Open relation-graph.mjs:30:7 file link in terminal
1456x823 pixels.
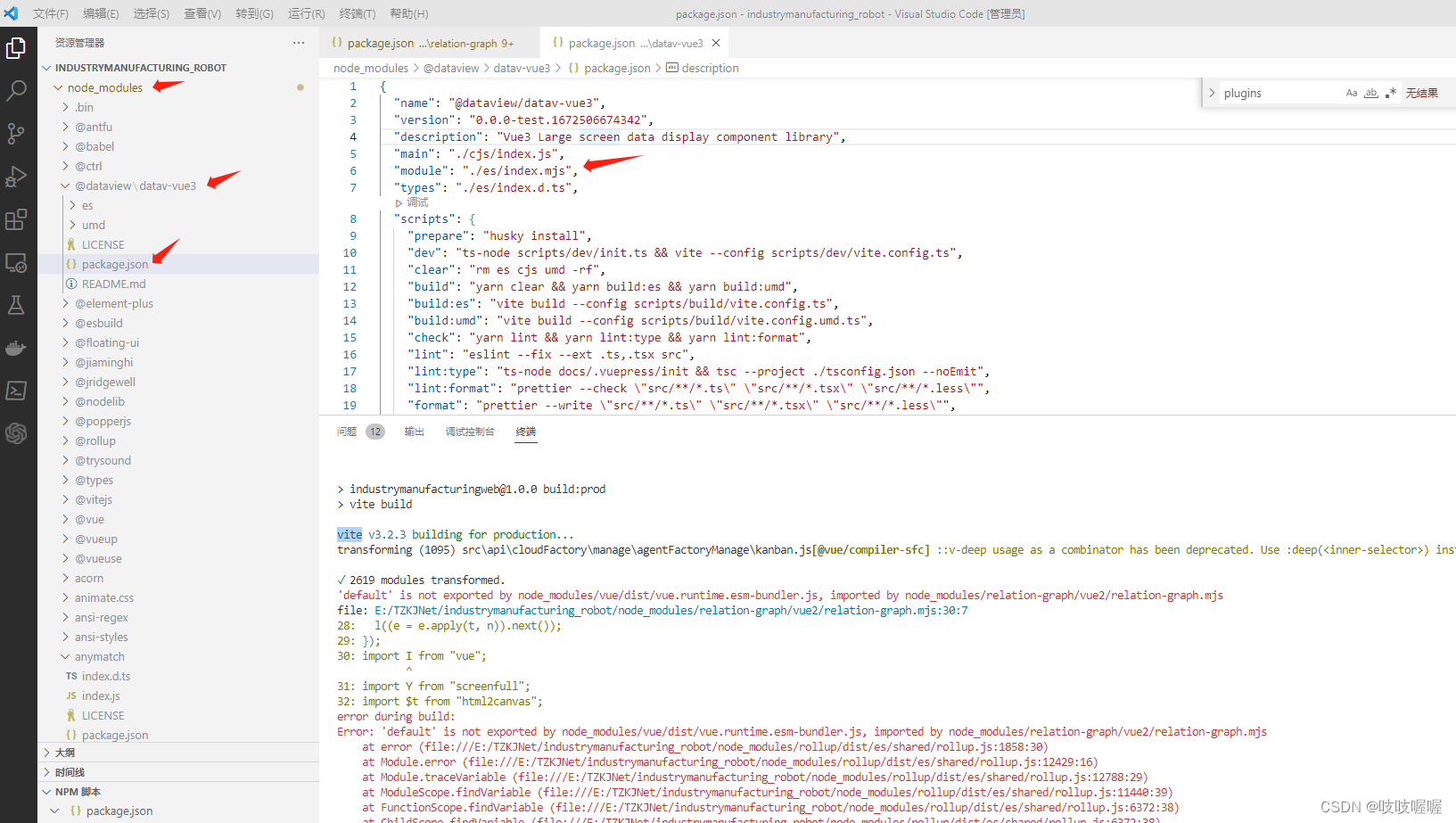tap(671, 611)
